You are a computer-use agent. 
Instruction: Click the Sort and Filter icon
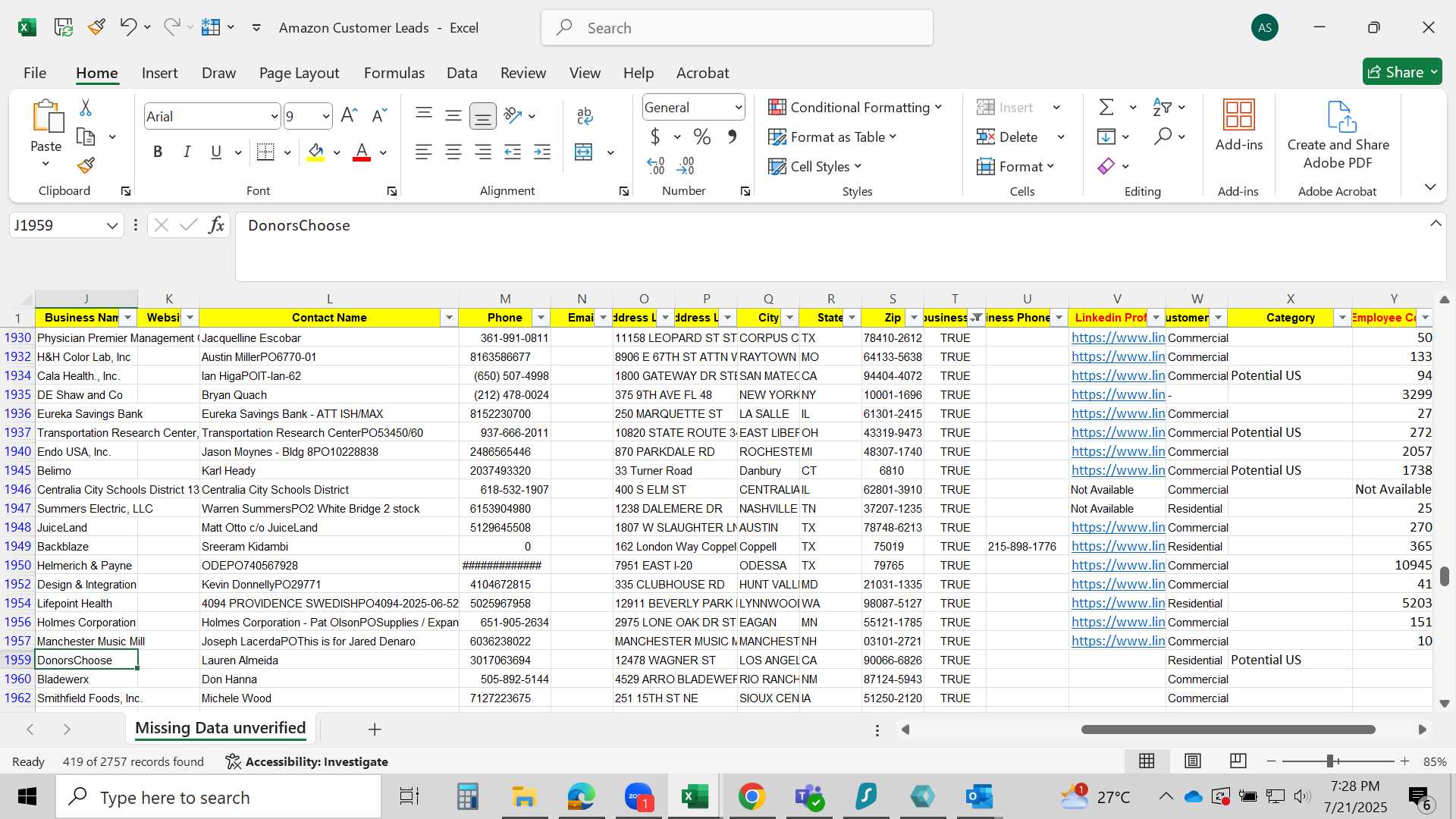pyautogui.click(x=1162, y=108)
